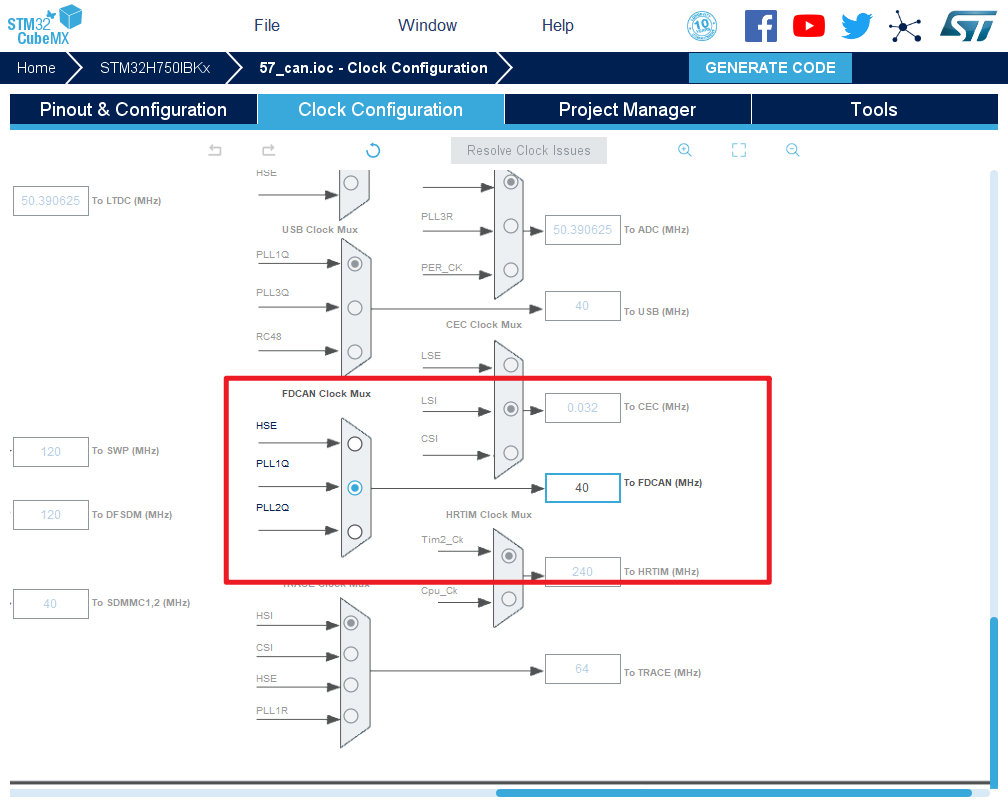The width and height of the screenshot is (1008, 807).
Task: Select PLL2Q for FDCAN Clock Mux
Action: point(354,532)
